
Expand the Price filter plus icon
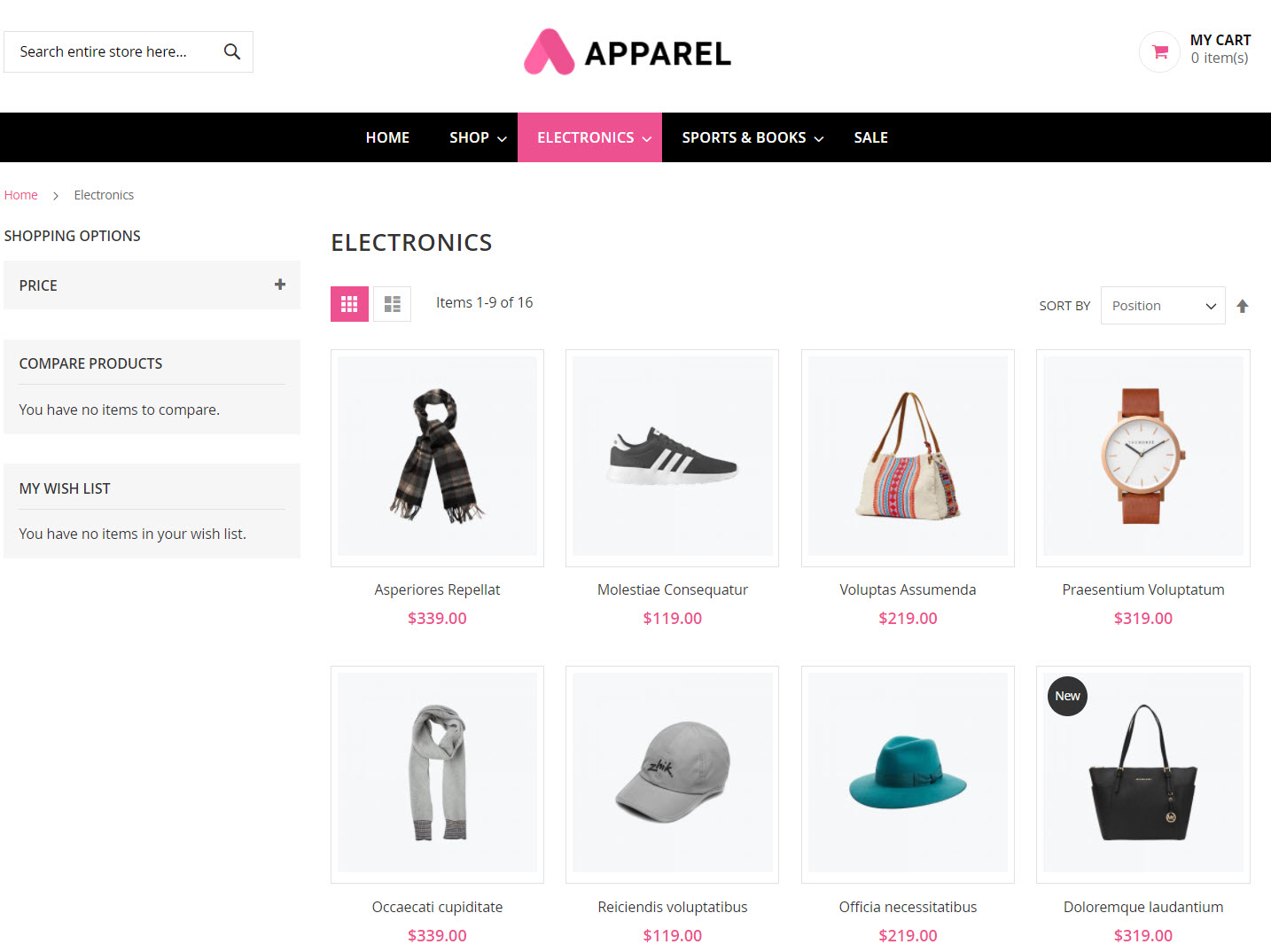point(280,285)
